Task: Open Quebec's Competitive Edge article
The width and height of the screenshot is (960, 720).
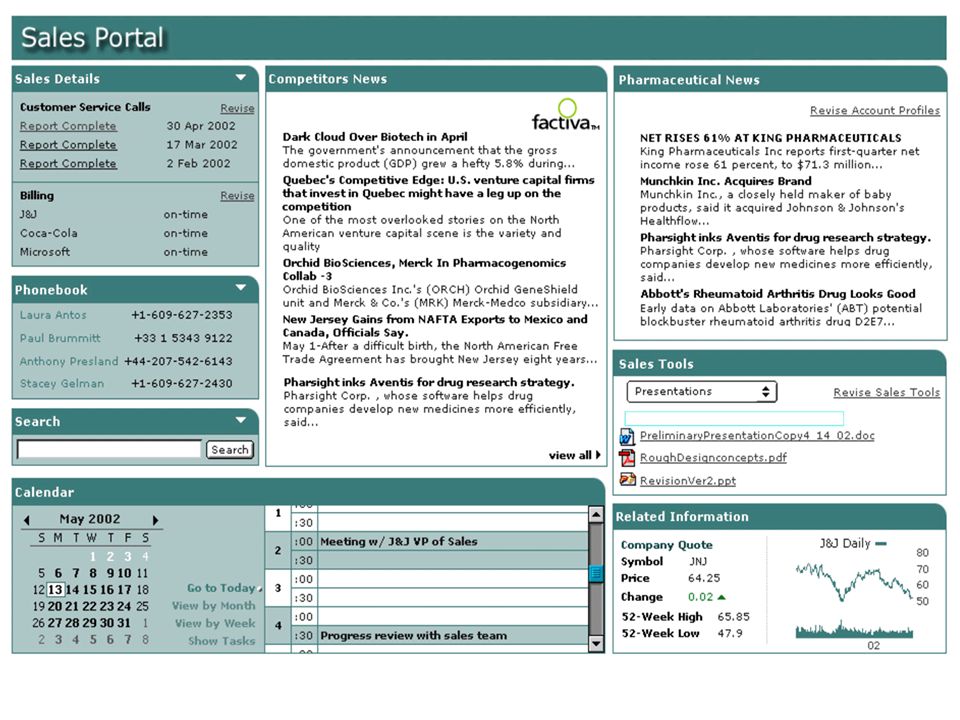Action: (438, 193)
